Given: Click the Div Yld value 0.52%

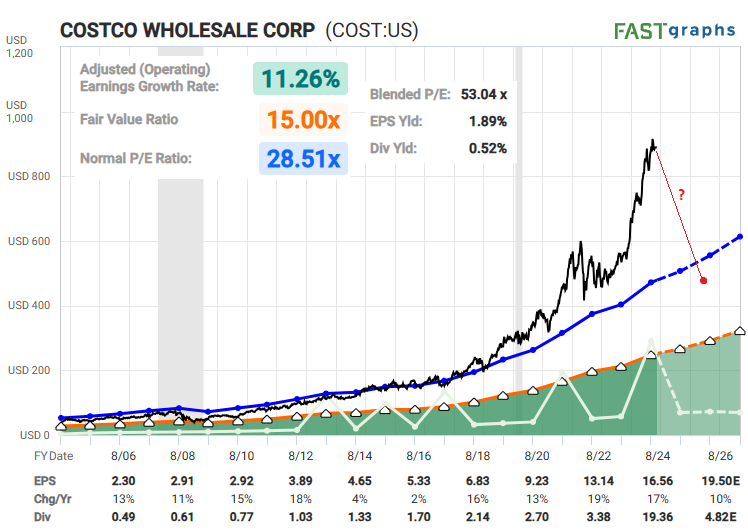Looking at the screenshot, I should pos(487,148).
